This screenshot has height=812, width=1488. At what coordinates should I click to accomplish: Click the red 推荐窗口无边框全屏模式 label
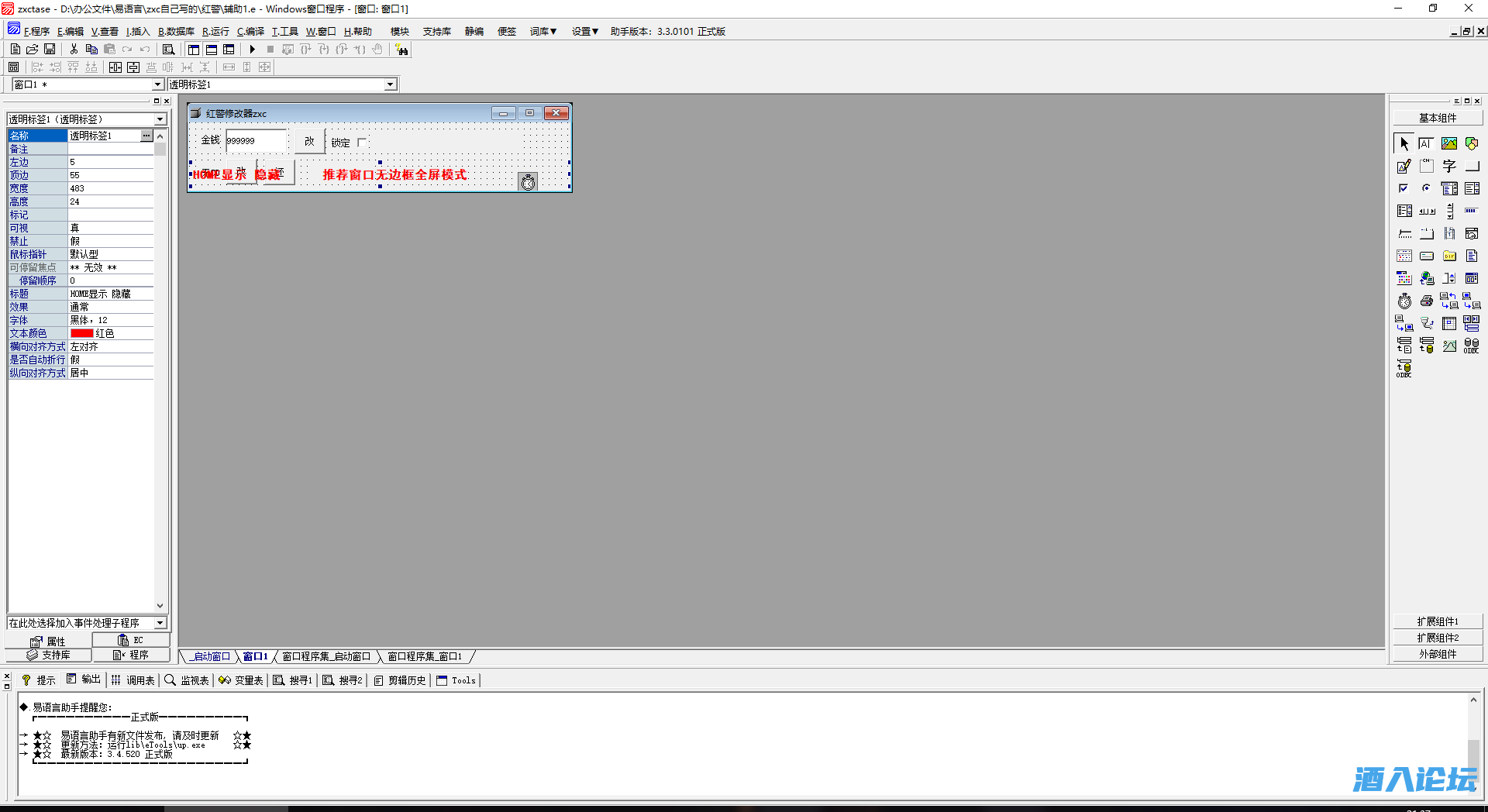click(394, 175)
